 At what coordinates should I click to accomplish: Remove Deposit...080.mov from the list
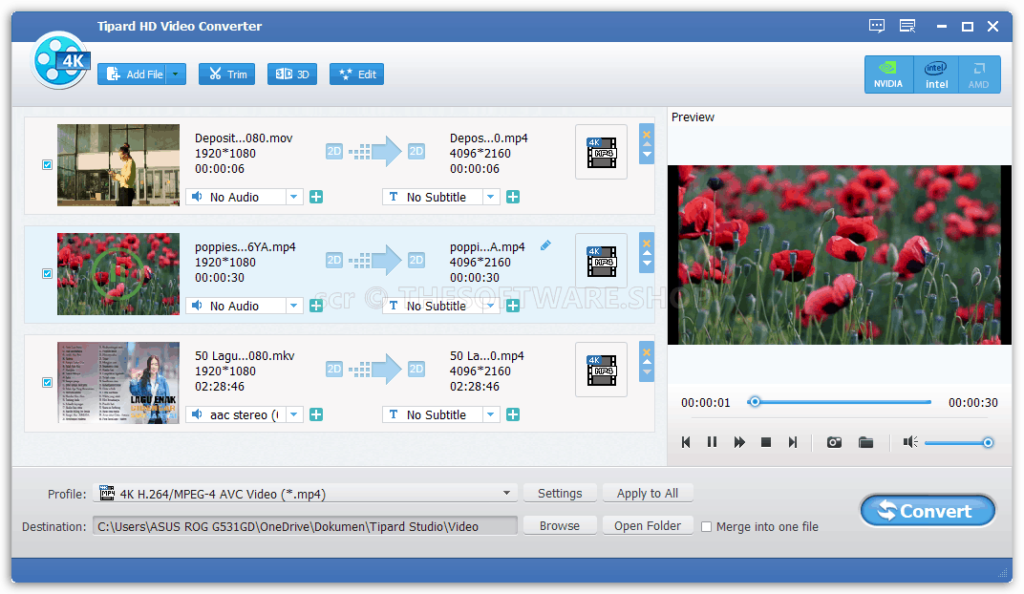[x=647, y=135]
